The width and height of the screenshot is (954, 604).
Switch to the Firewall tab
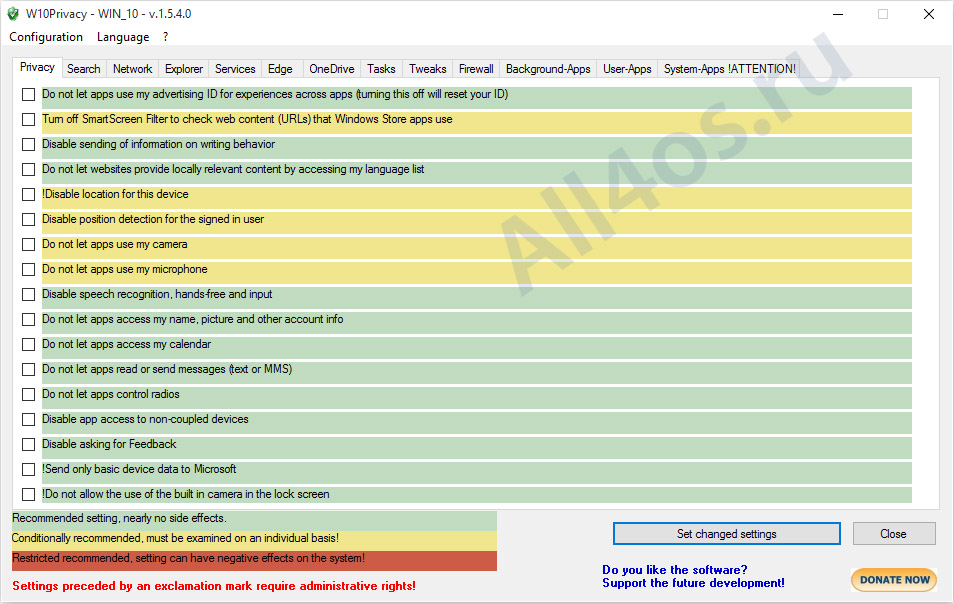pos(476,69)
